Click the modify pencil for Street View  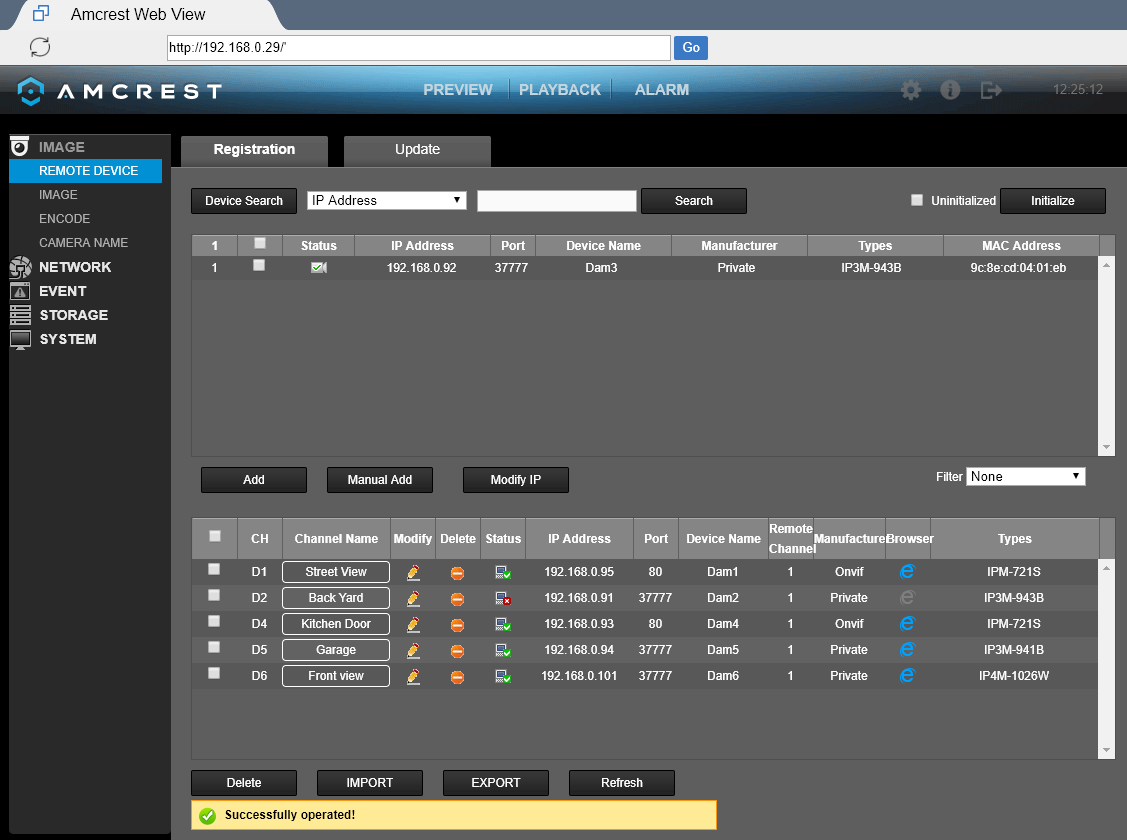413,572
